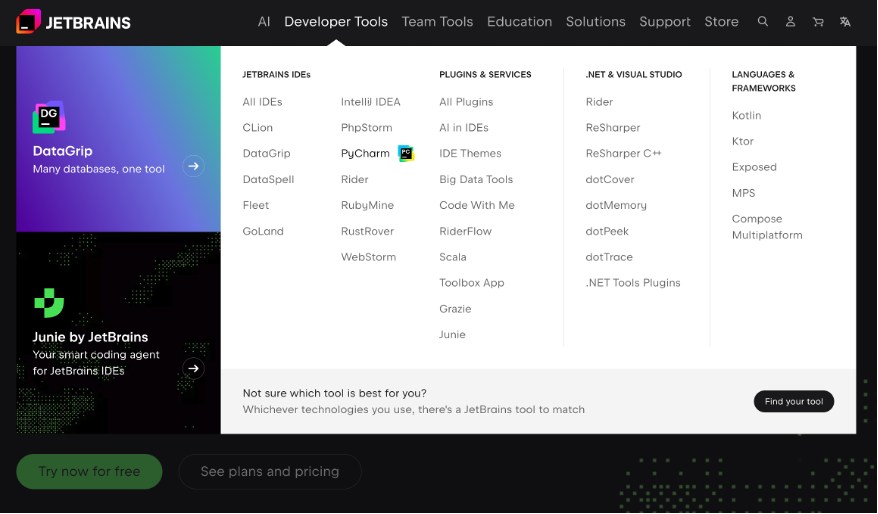Open the dotTrace link
878x514 pixels.
point(609,257)
